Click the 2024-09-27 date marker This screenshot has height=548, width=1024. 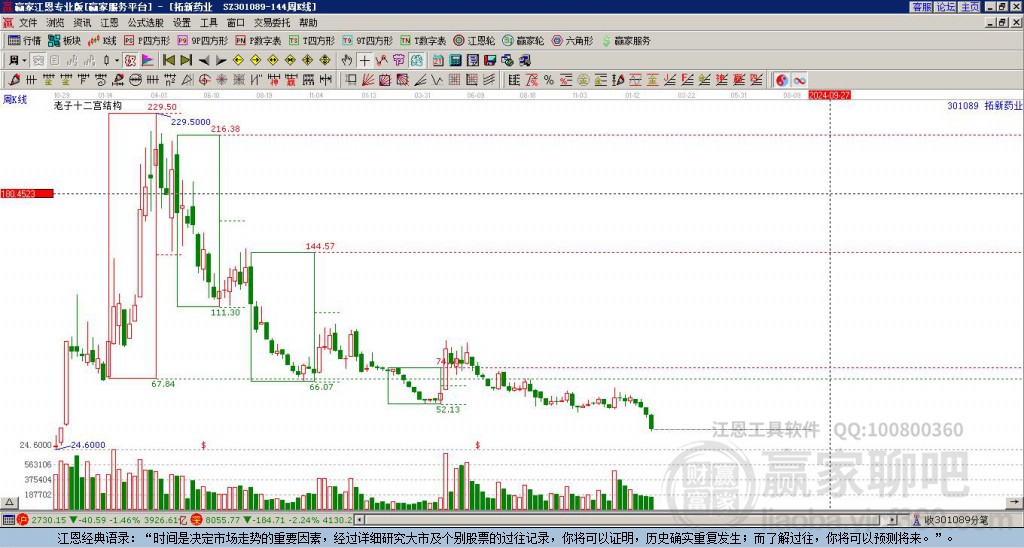[829, 95]
